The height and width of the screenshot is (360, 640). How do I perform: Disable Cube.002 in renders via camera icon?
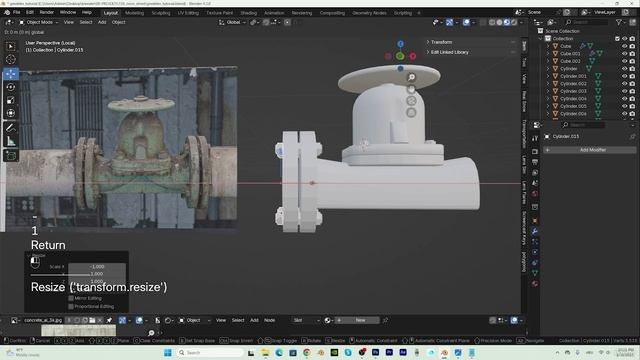(632, 61)
